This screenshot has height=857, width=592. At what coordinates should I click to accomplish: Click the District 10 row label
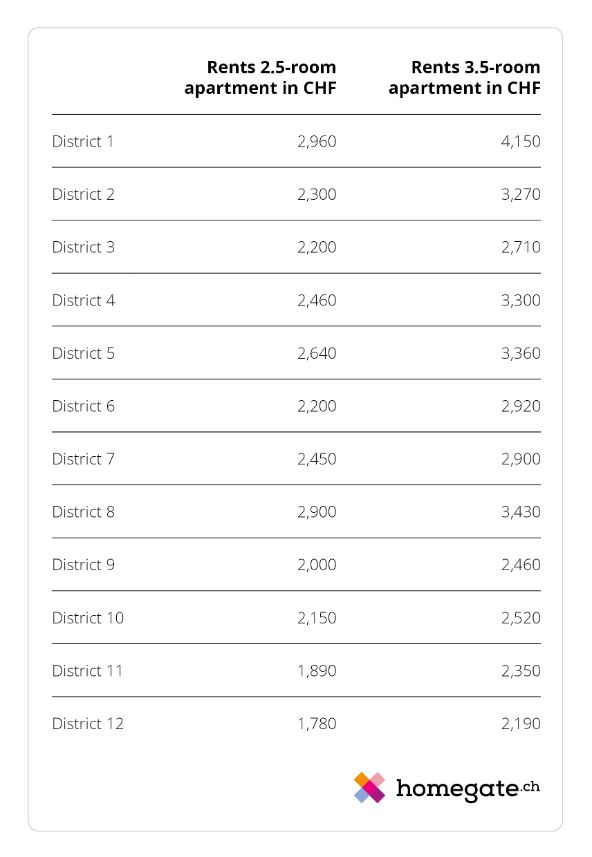pos(87,618)
